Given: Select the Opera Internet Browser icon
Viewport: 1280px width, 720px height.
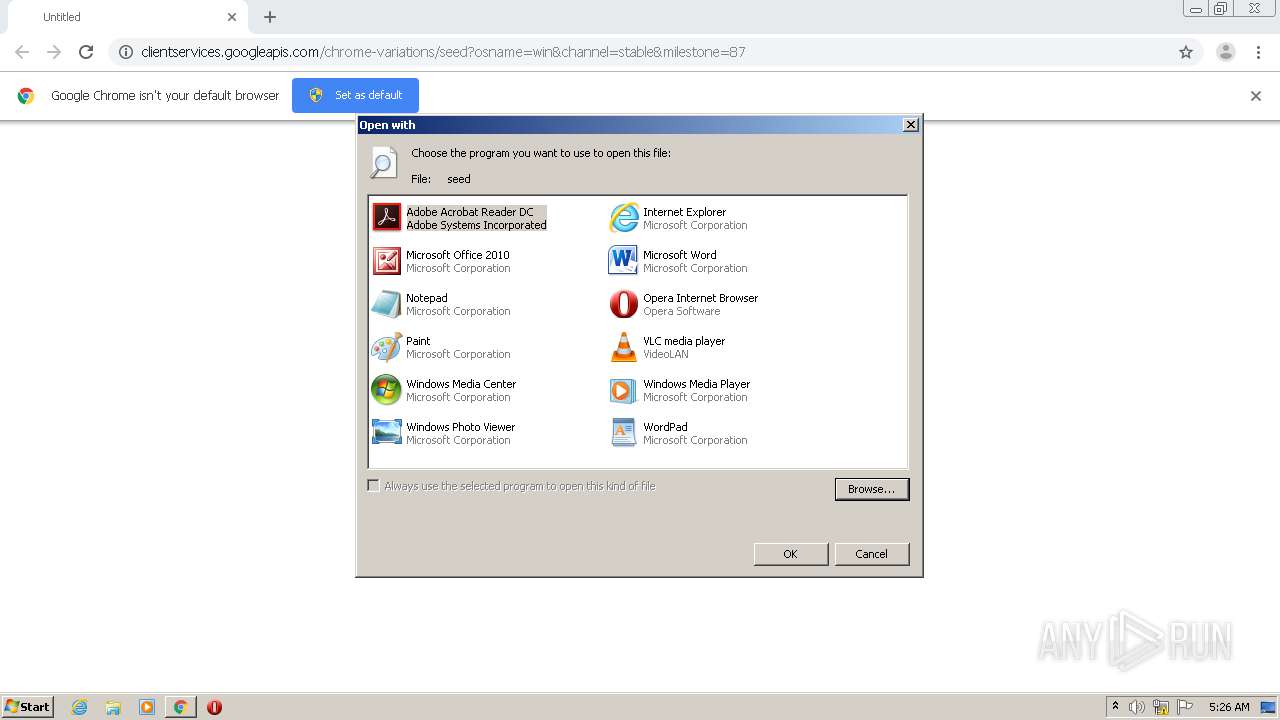Looking at the screenshot, I should 623,303.
